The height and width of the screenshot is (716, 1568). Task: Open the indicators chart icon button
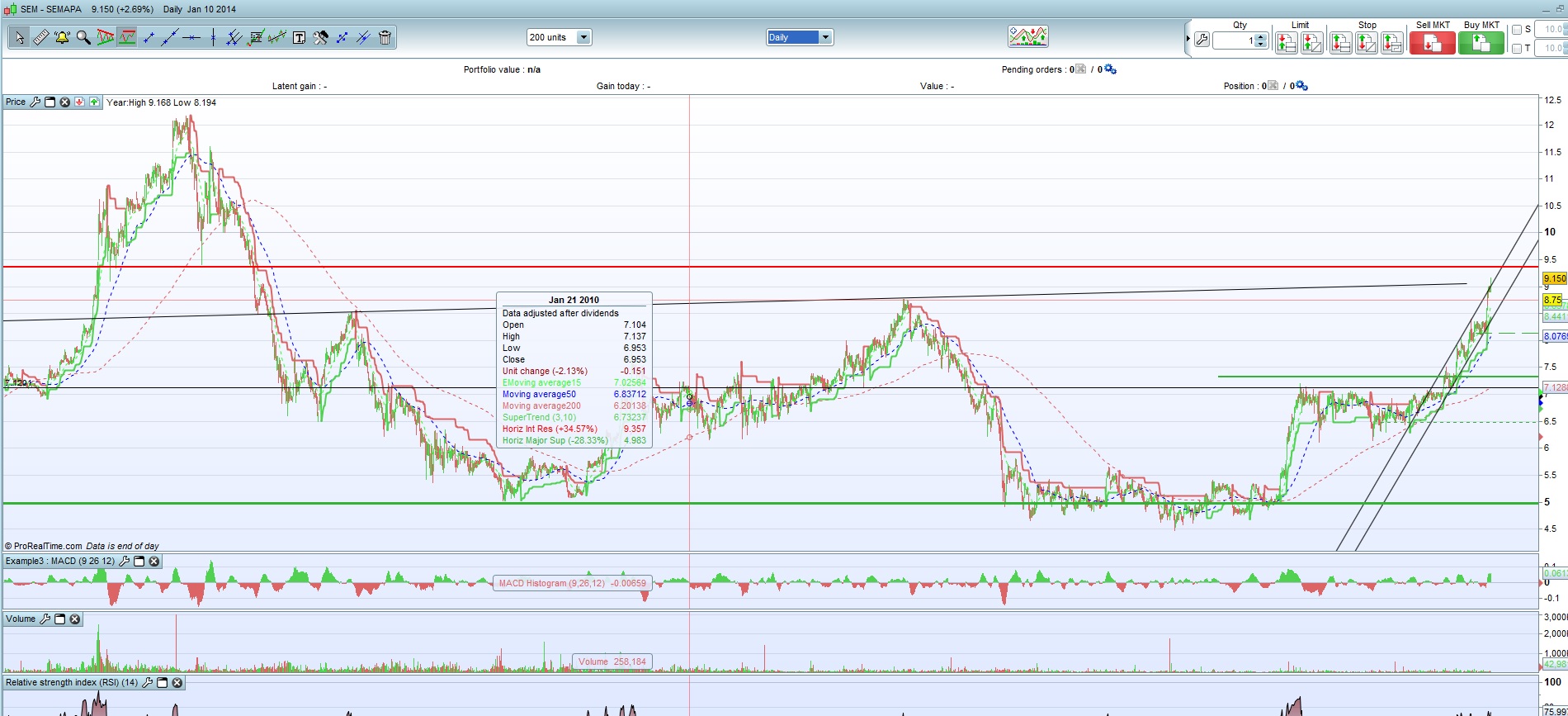pos(1027,36)
